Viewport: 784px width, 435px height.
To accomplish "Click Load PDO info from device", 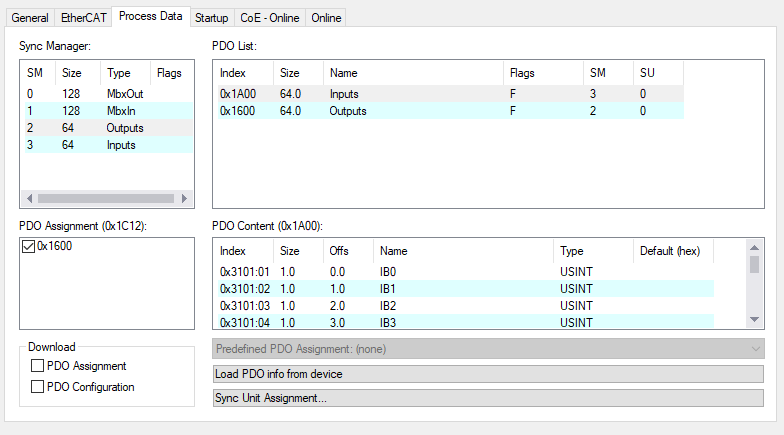I will point(488,374).
